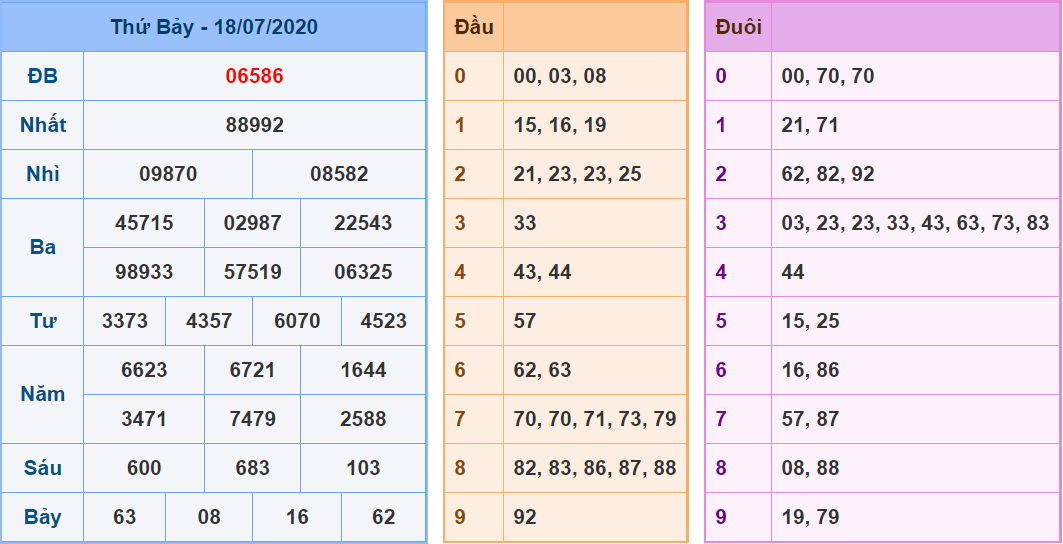The width and height of the screenshot is (1063, 544).
Task: Click the Đầu column header
Action: coord(474,27)
